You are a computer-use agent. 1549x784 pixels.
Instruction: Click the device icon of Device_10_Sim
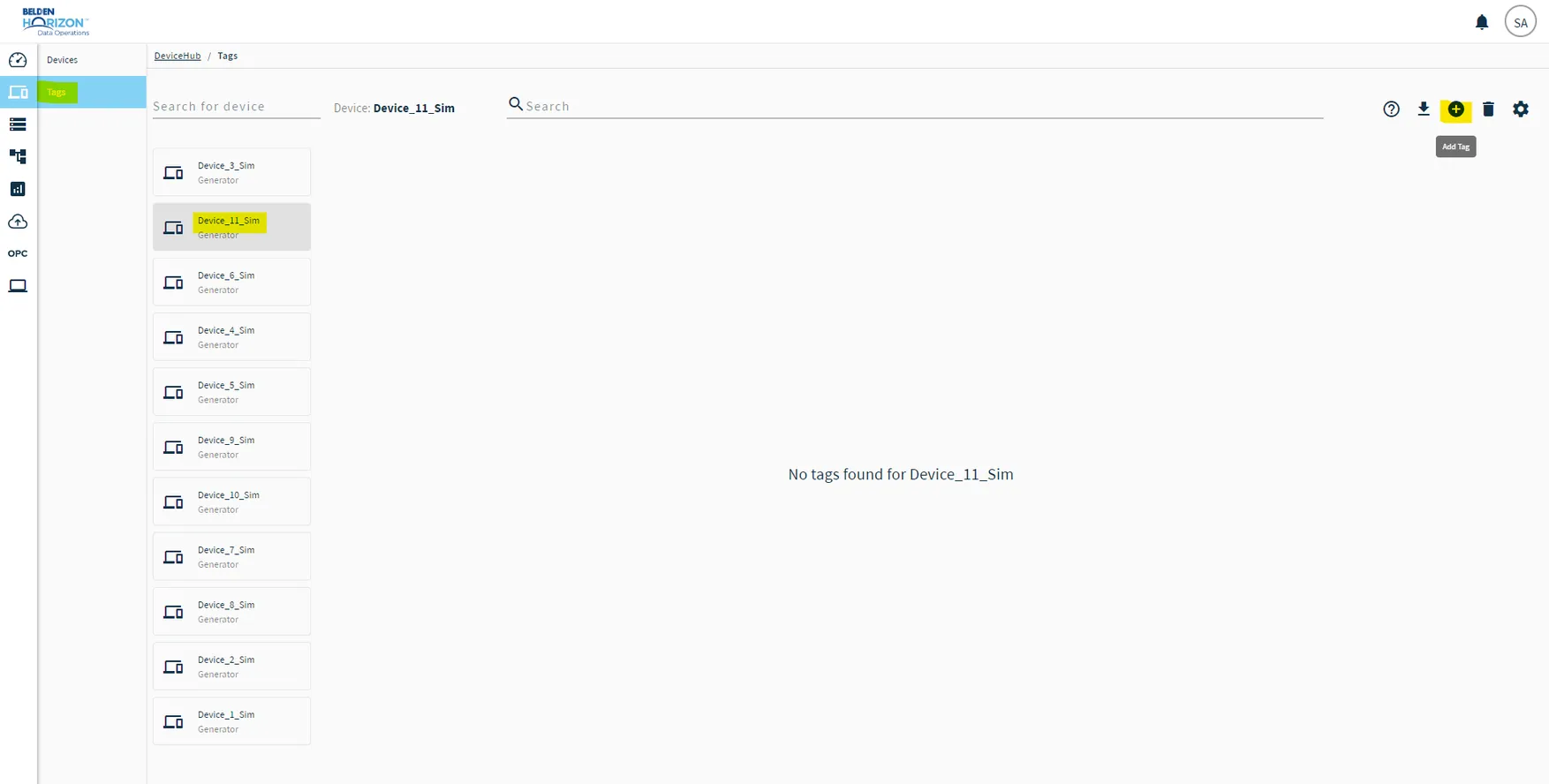tap(174, 502)
